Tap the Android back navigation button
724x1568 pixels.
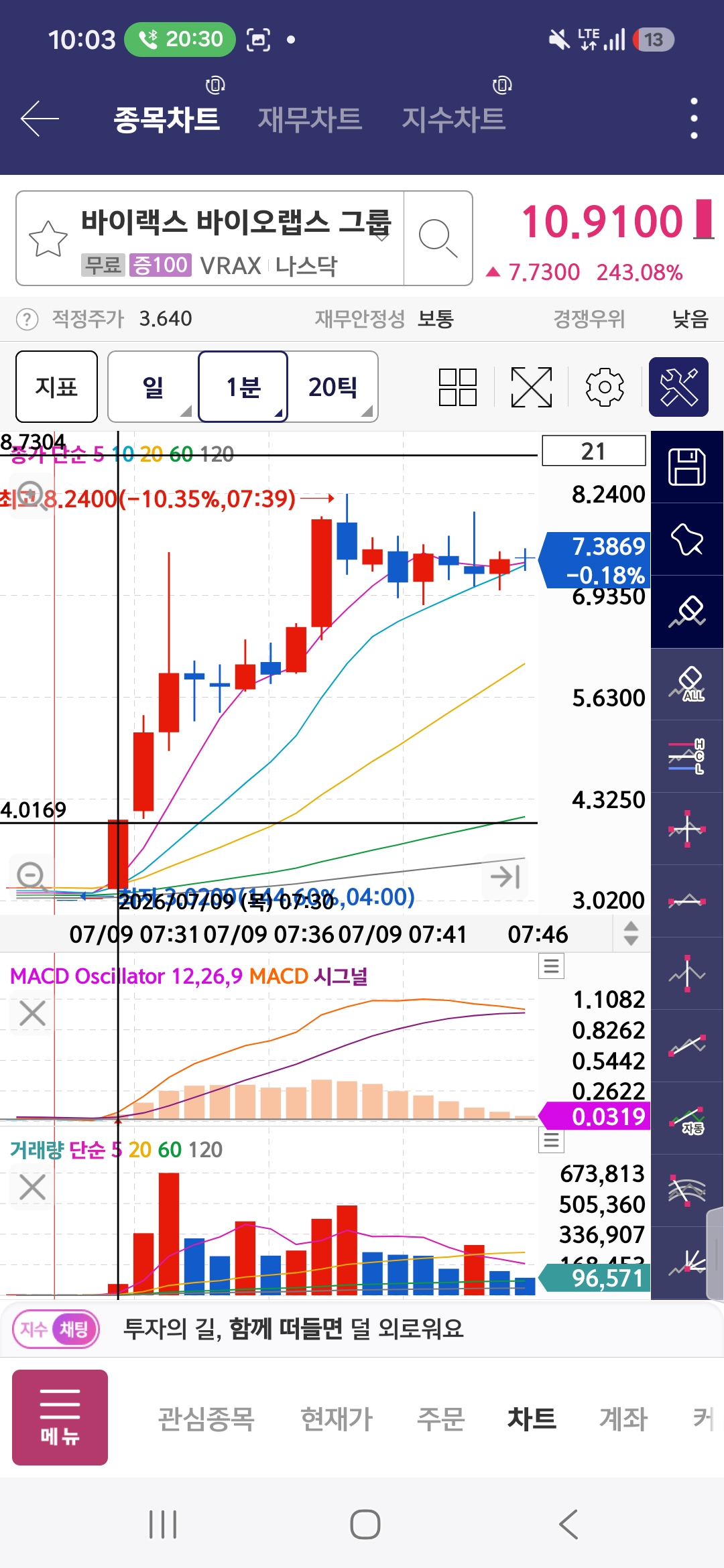[568, 1524]
